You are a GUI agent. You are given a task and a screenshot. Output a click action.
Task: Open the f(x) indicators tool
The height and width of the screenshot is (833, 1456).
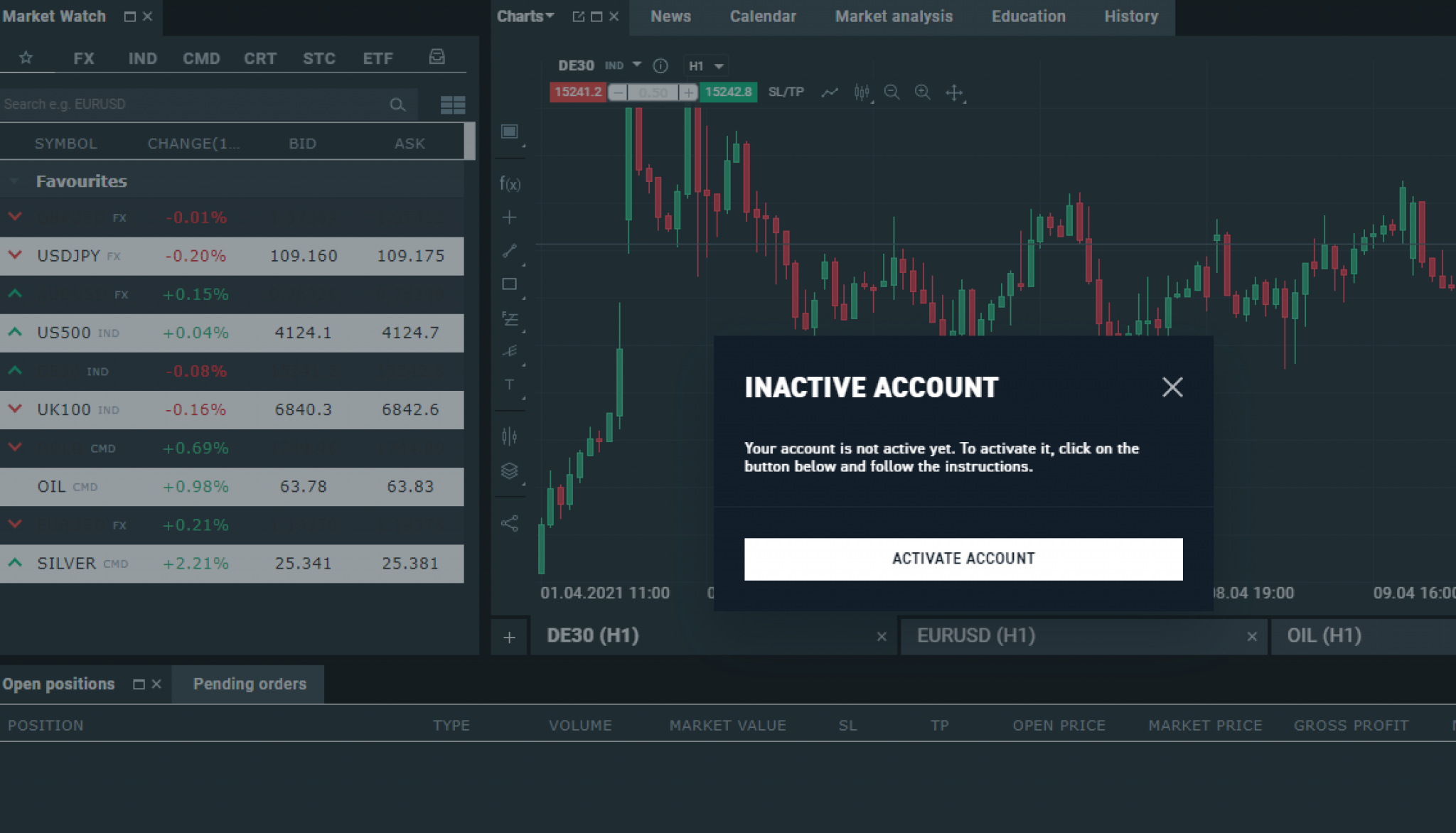click(x=509, y=183)
